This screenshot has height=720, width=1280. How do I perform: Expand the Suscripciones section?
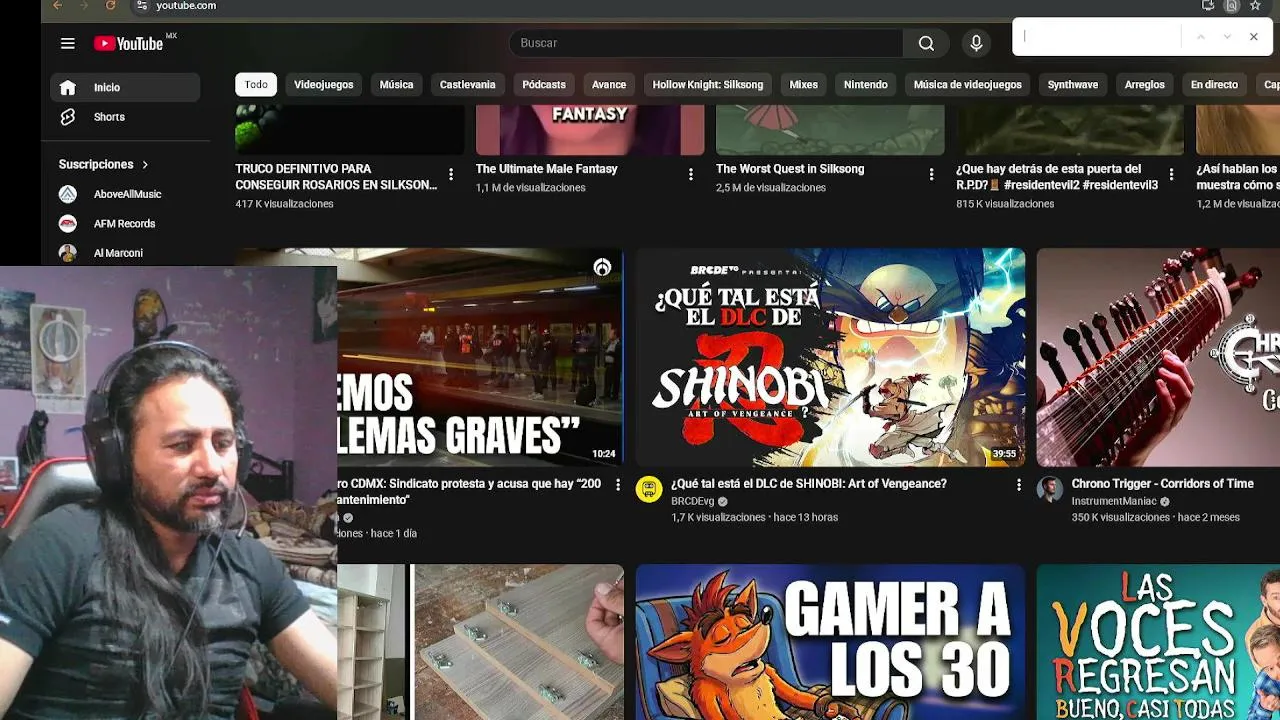[x=104, y=164]
